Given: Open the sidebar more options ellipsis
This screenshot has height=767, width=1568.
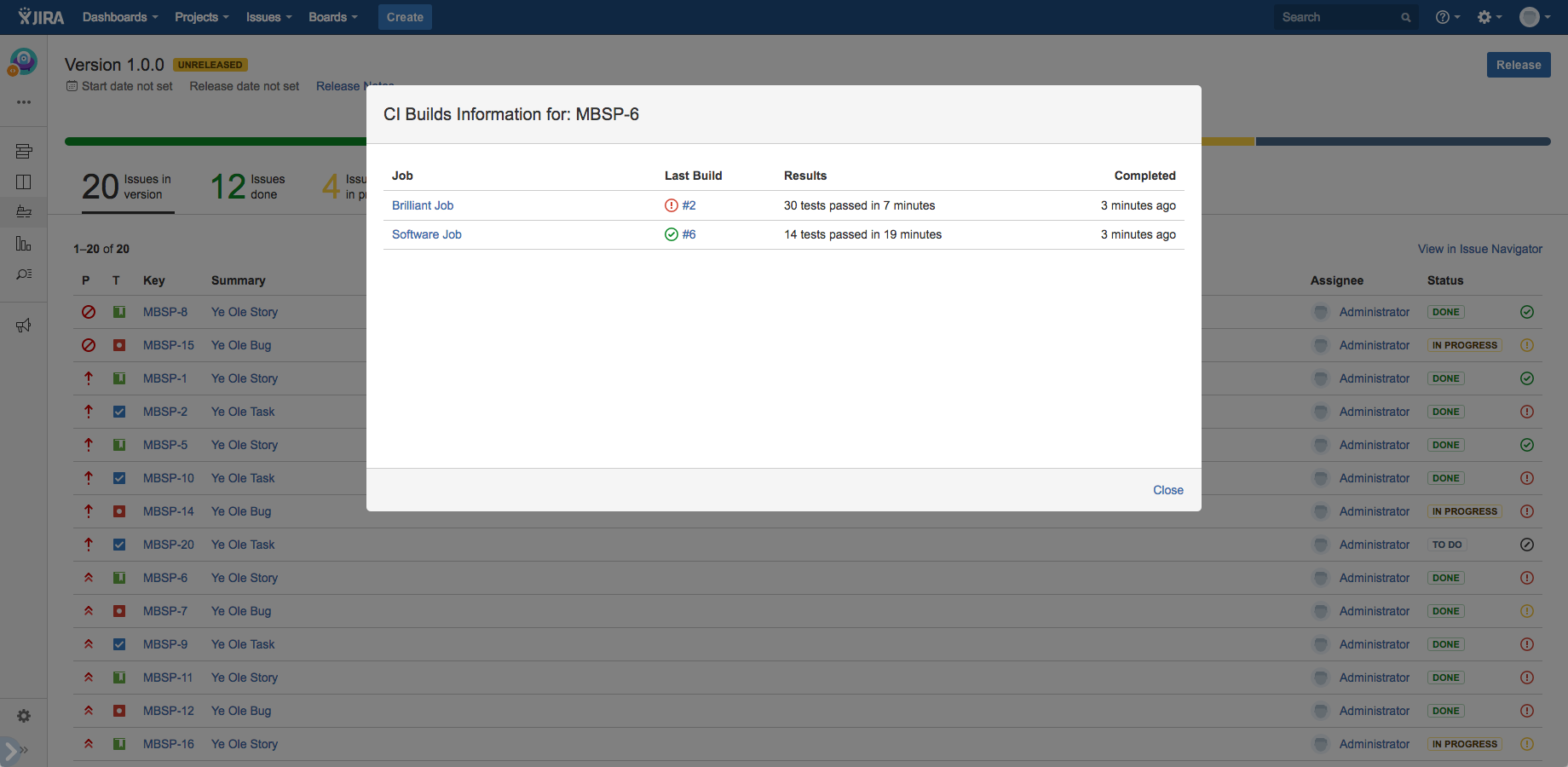Looking at the screenshot, I should [24, 102].
